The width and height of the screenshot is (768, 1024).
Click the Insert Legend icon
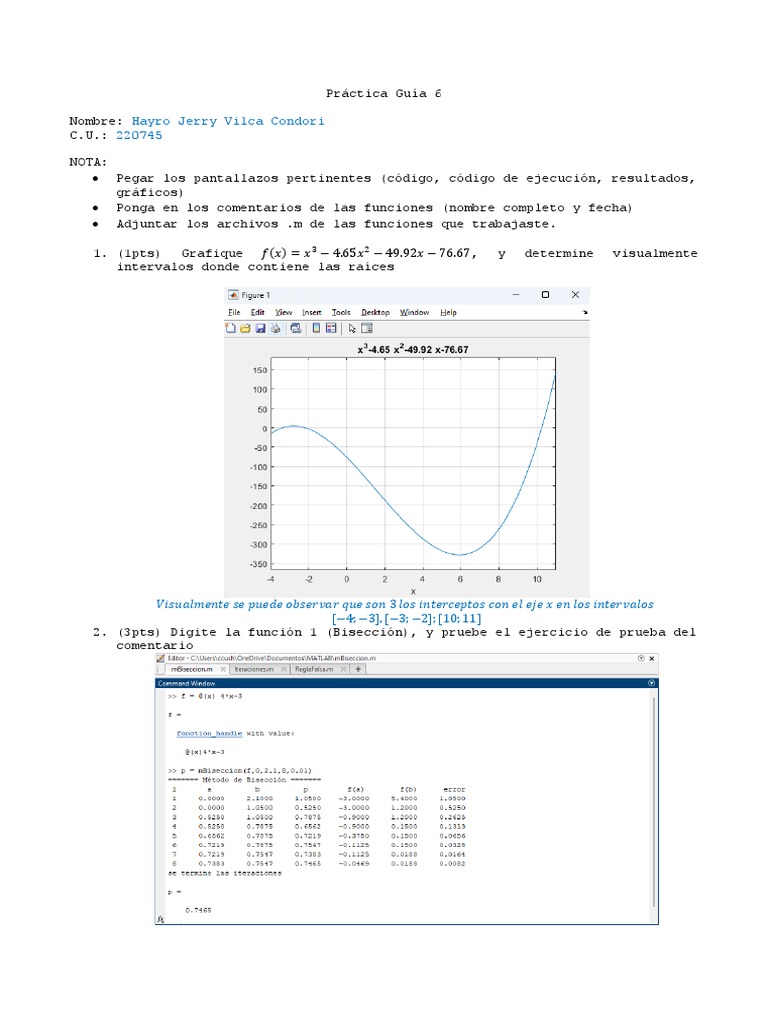[331, 328]
